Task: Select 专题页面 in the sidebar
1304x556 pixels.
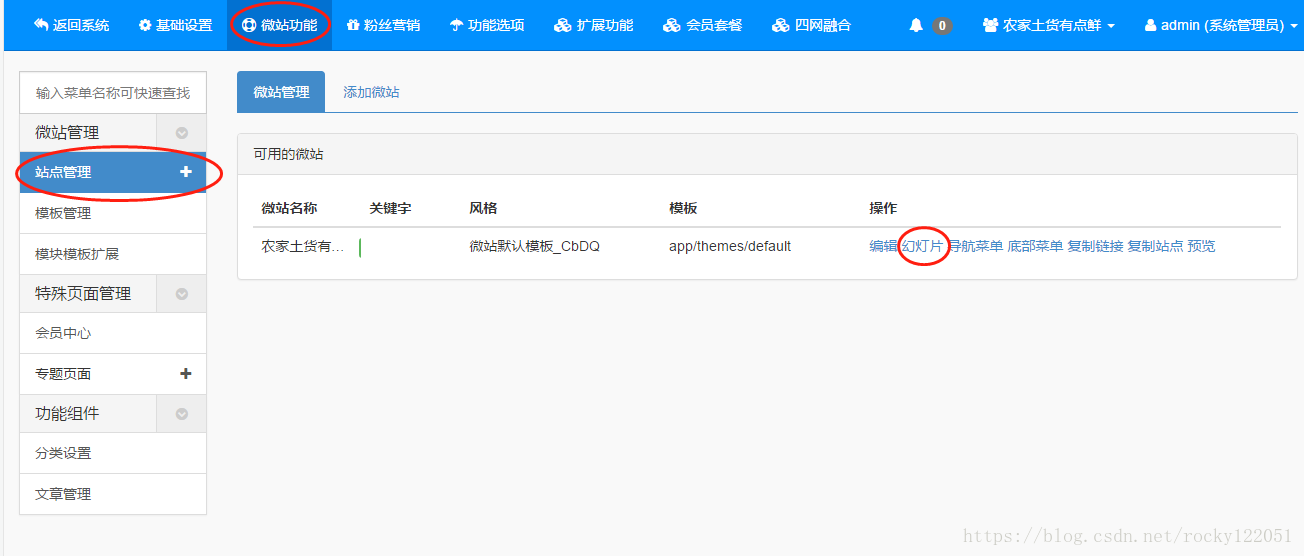Action: pyautogui.click(x=113, y=373)
